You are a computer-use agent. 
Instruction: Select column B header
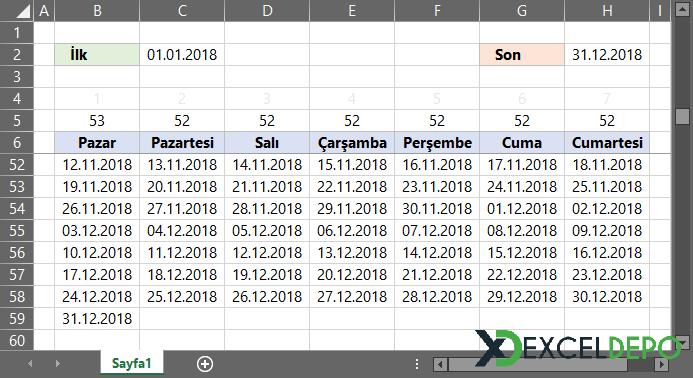(x=97, y=10)
